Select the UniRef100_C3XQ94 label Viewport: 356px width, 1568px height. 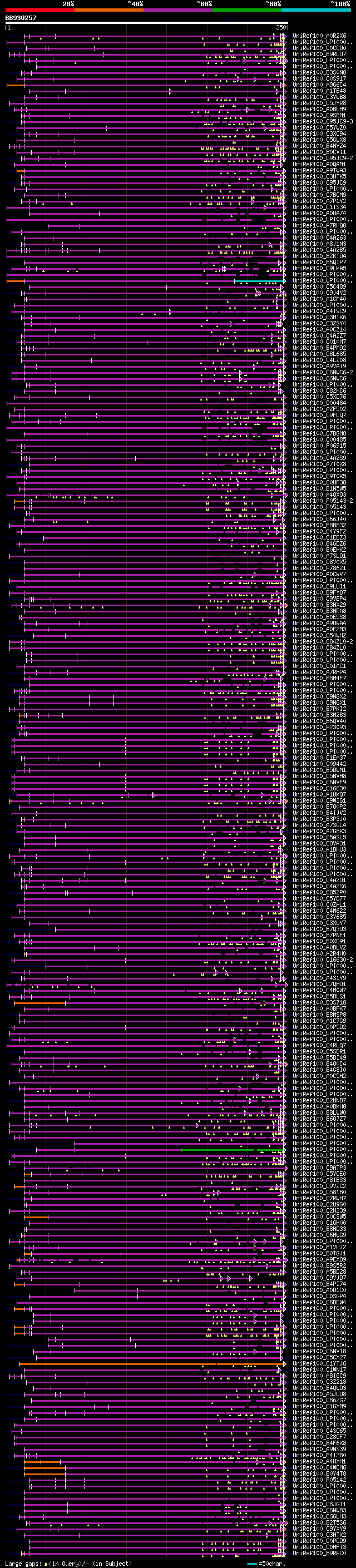(319, 133)
